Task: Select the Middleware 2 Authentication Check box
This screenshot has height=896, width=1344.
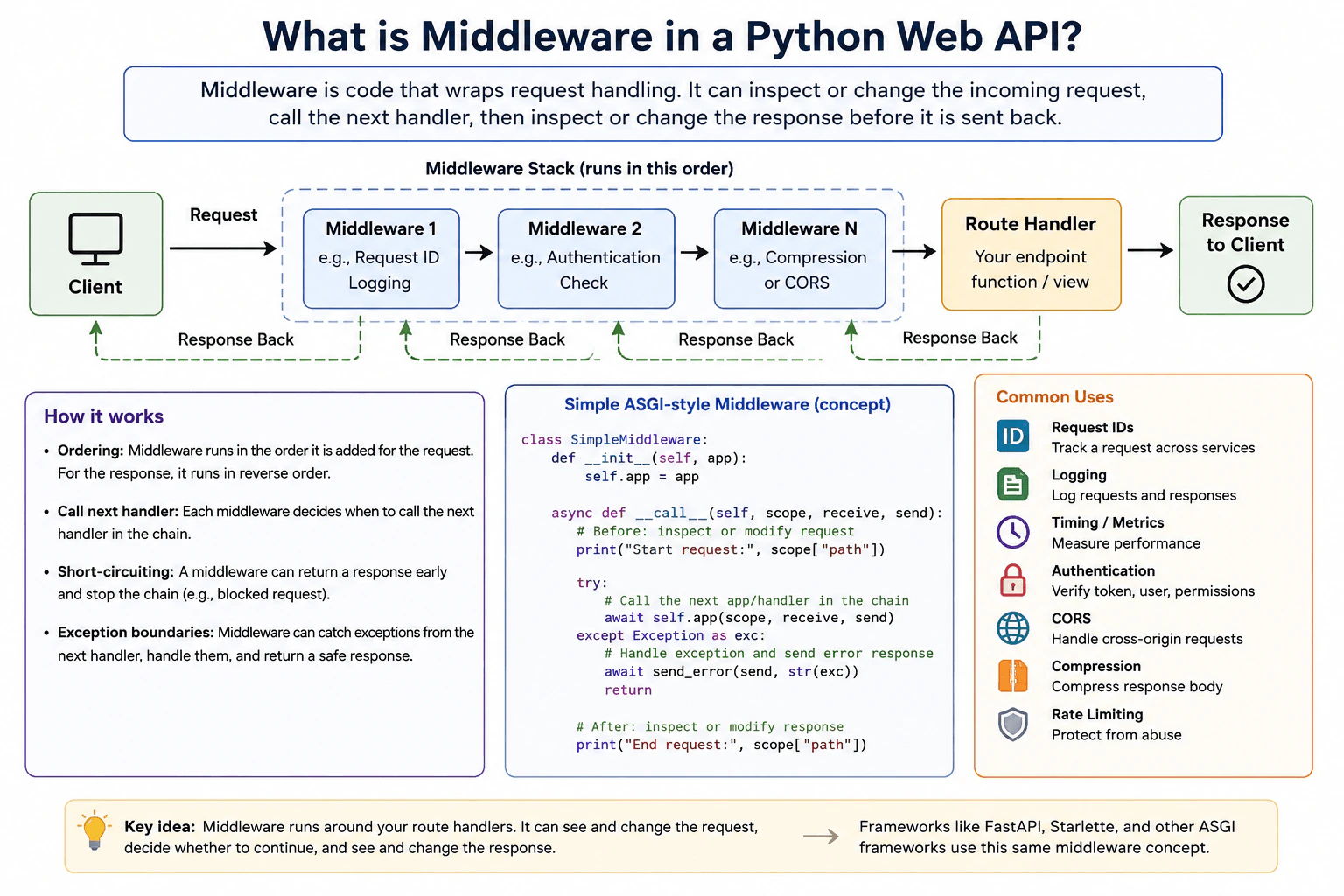Action: [x=585, y=258]
